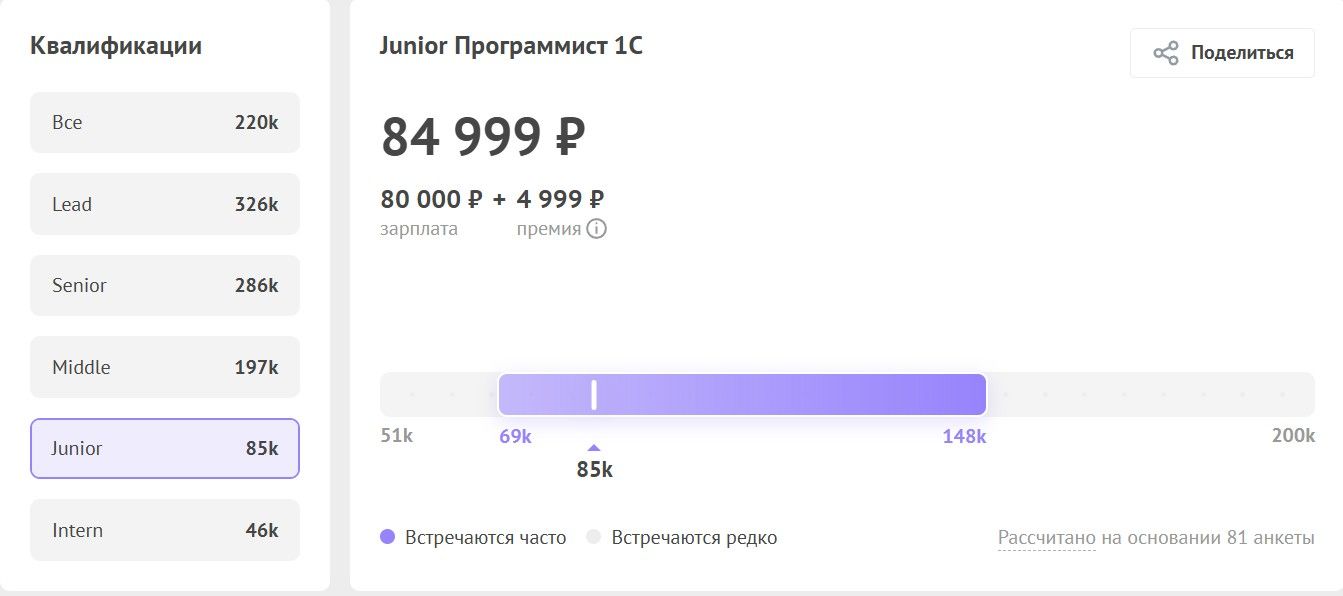This screenshot has width=1343, height=596.
Task: Select the highlighted Junior 85k item
Action: (165, 448)
